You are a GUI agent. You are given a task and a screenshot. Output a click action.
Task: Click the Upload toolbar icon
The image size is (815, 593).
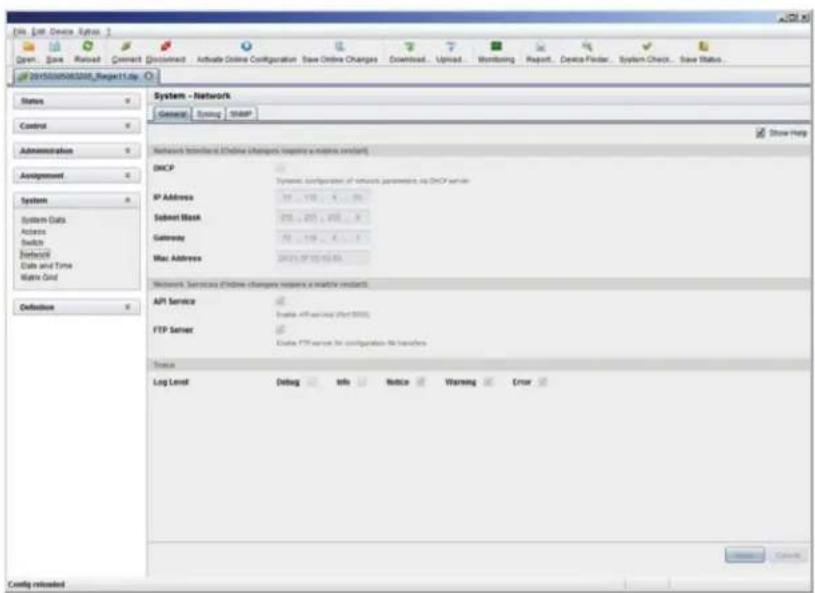[451, 47]
